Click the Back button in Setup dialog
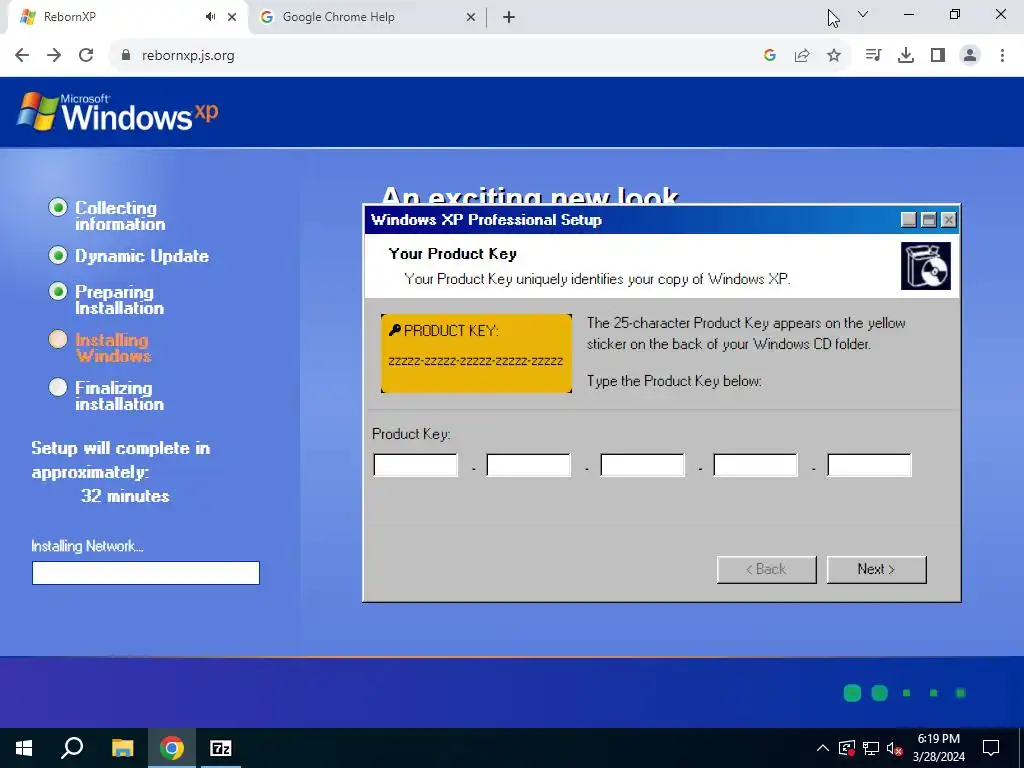 coord(767,569)
